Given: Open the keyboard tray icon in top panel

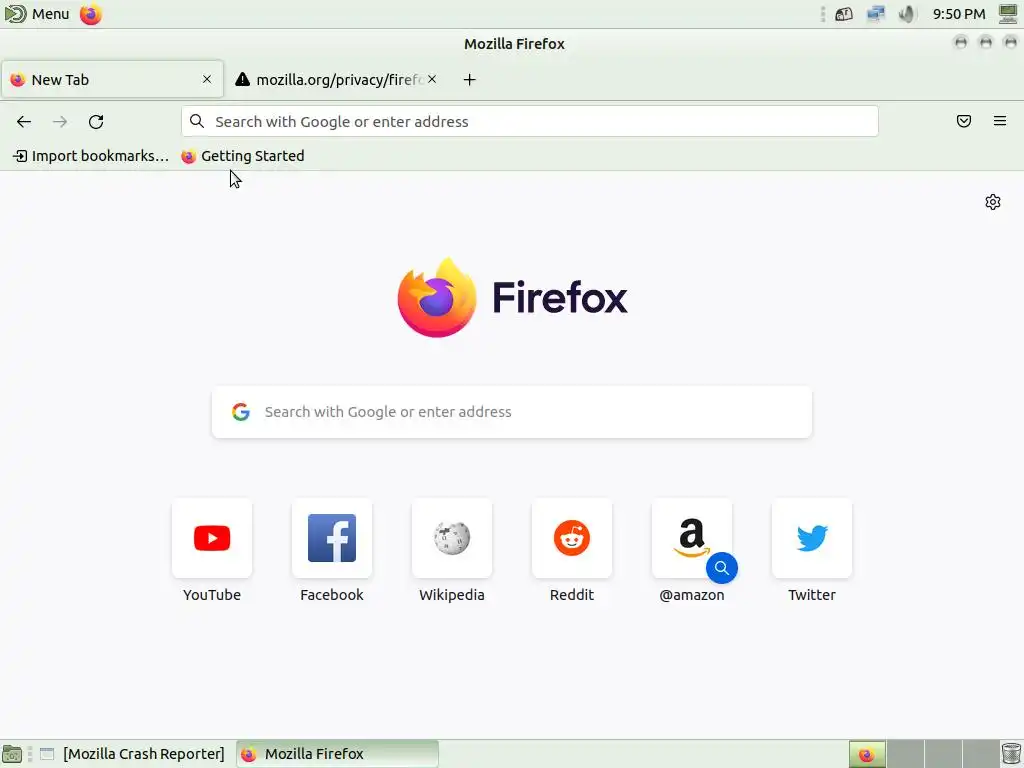Looking at the screenshot, I should point(844,14).
